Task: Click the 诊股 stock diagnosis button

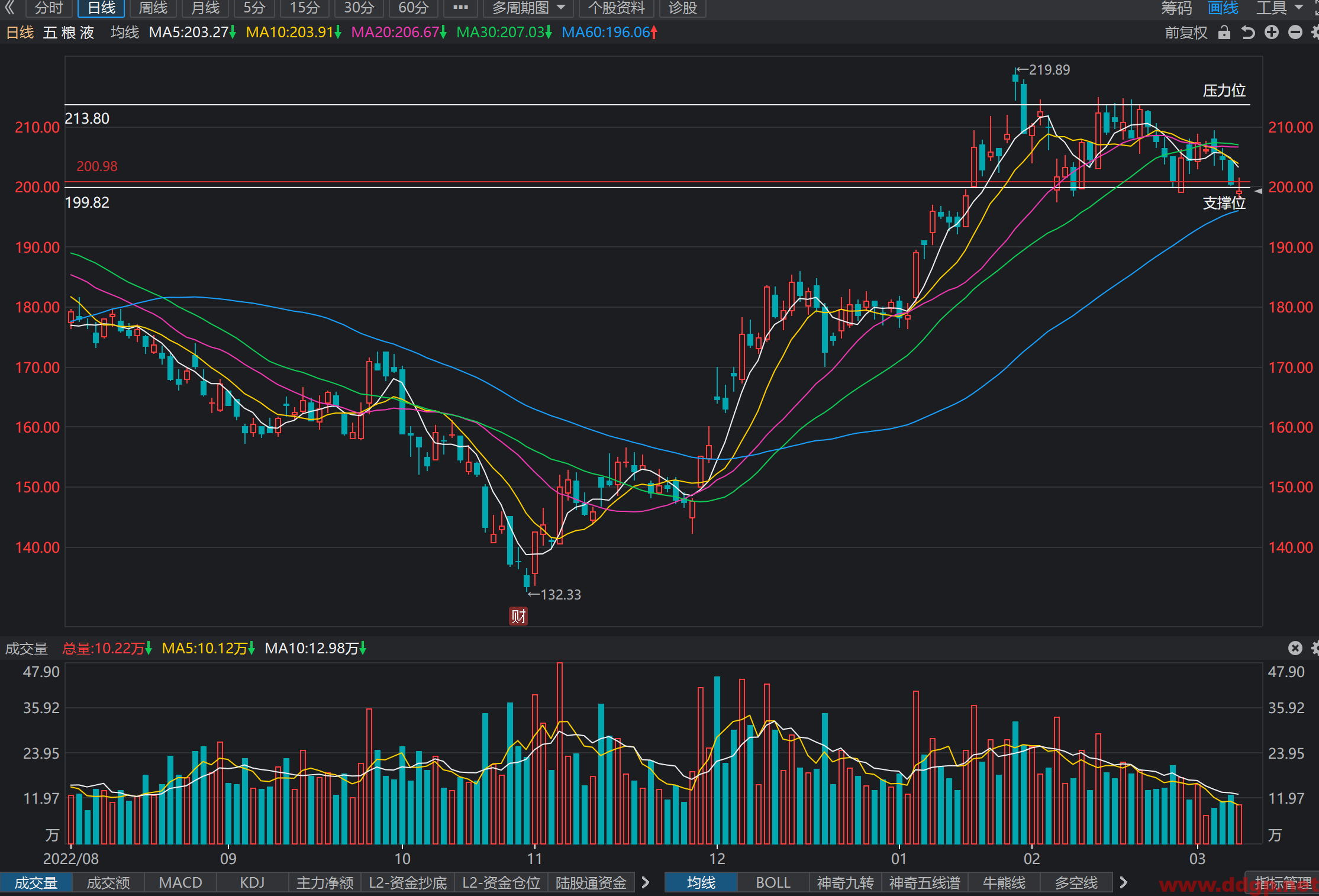Action: coord(683,8)
